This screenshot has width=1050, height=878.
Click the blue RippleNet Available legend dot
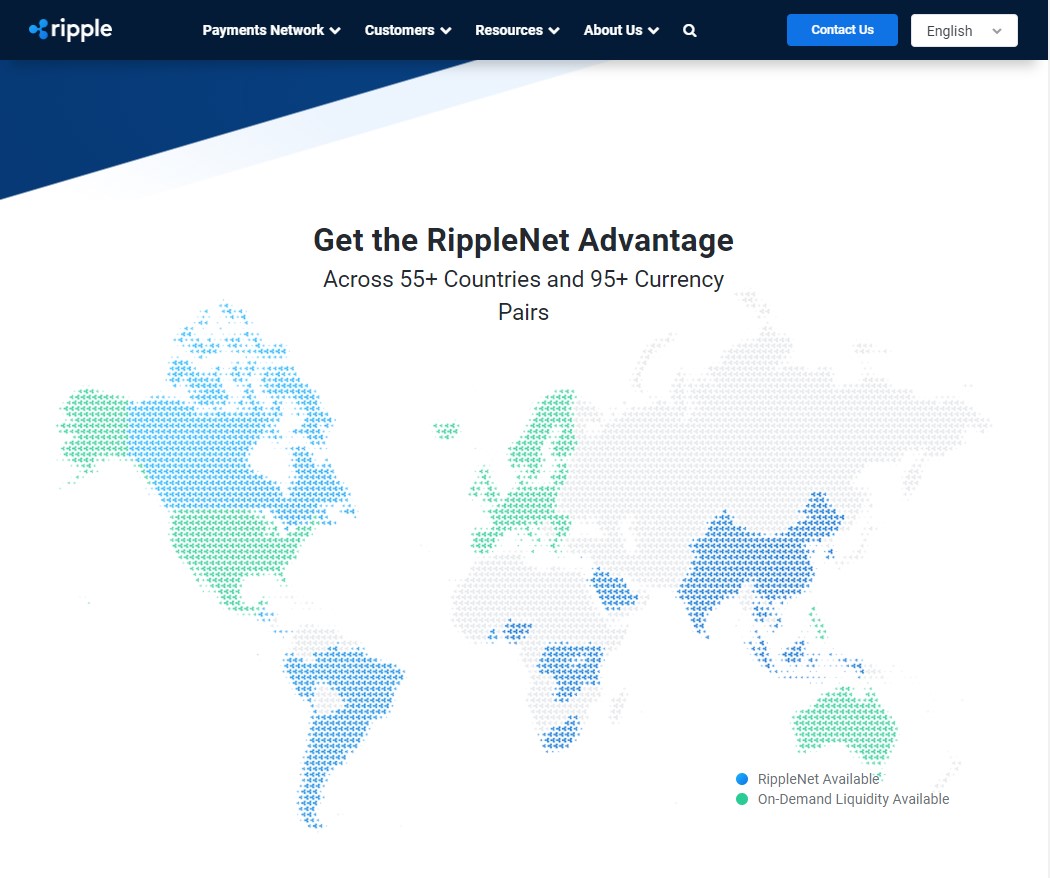pos(742,778)
